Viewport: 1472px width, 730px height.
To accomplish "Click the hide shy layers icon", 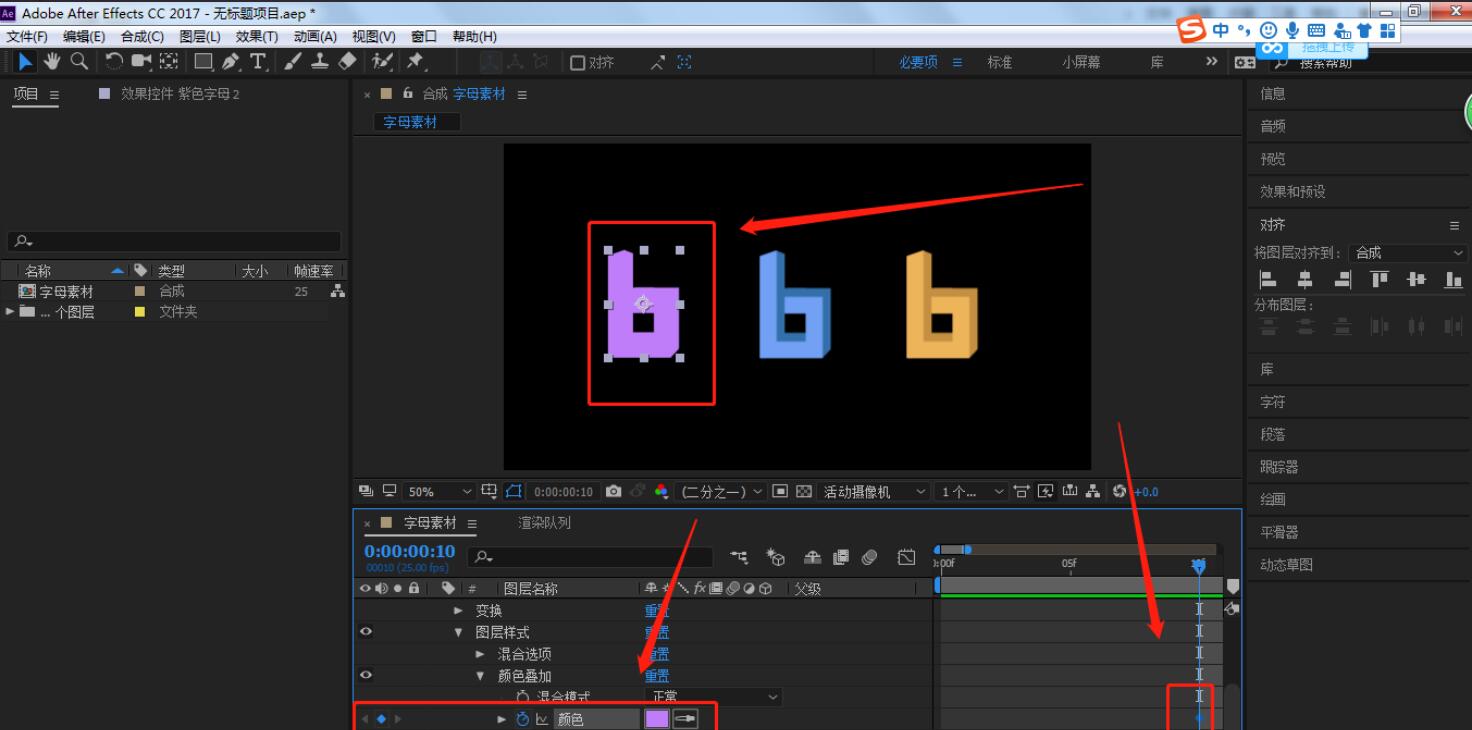I will point(813,558).
